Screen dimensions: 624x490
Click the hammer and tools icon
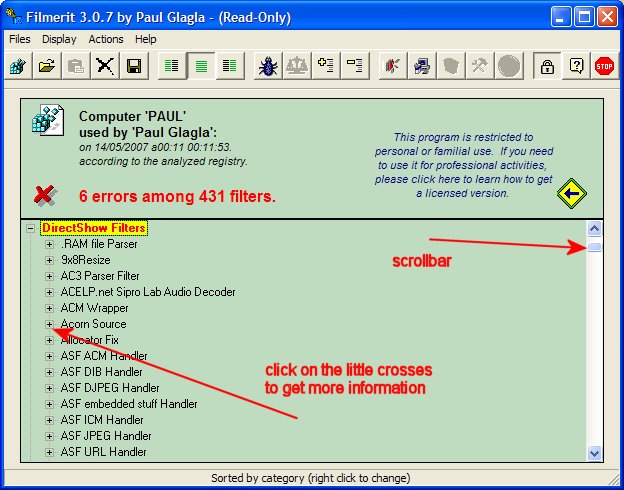[480, 66]
